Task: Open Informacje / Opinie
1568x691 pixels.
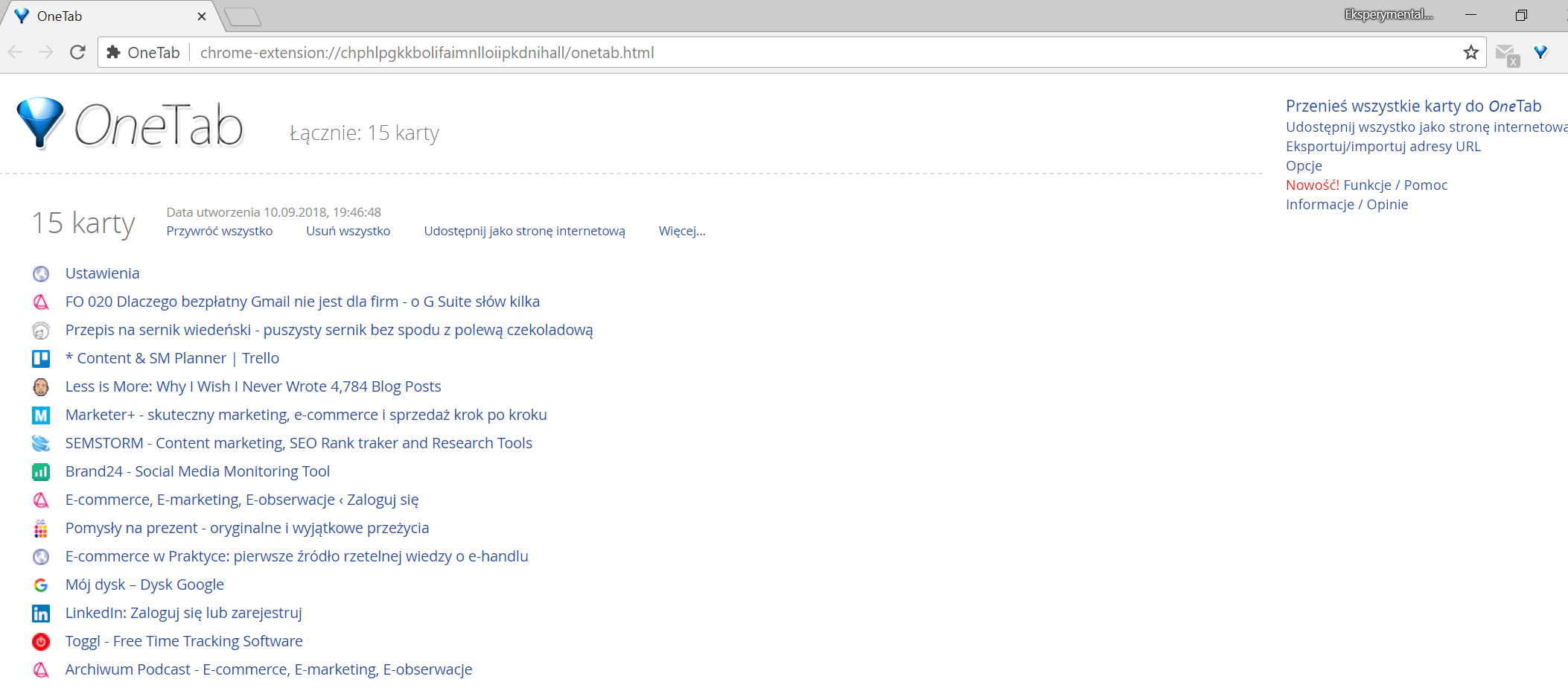Action: (x=1347, y=204)
